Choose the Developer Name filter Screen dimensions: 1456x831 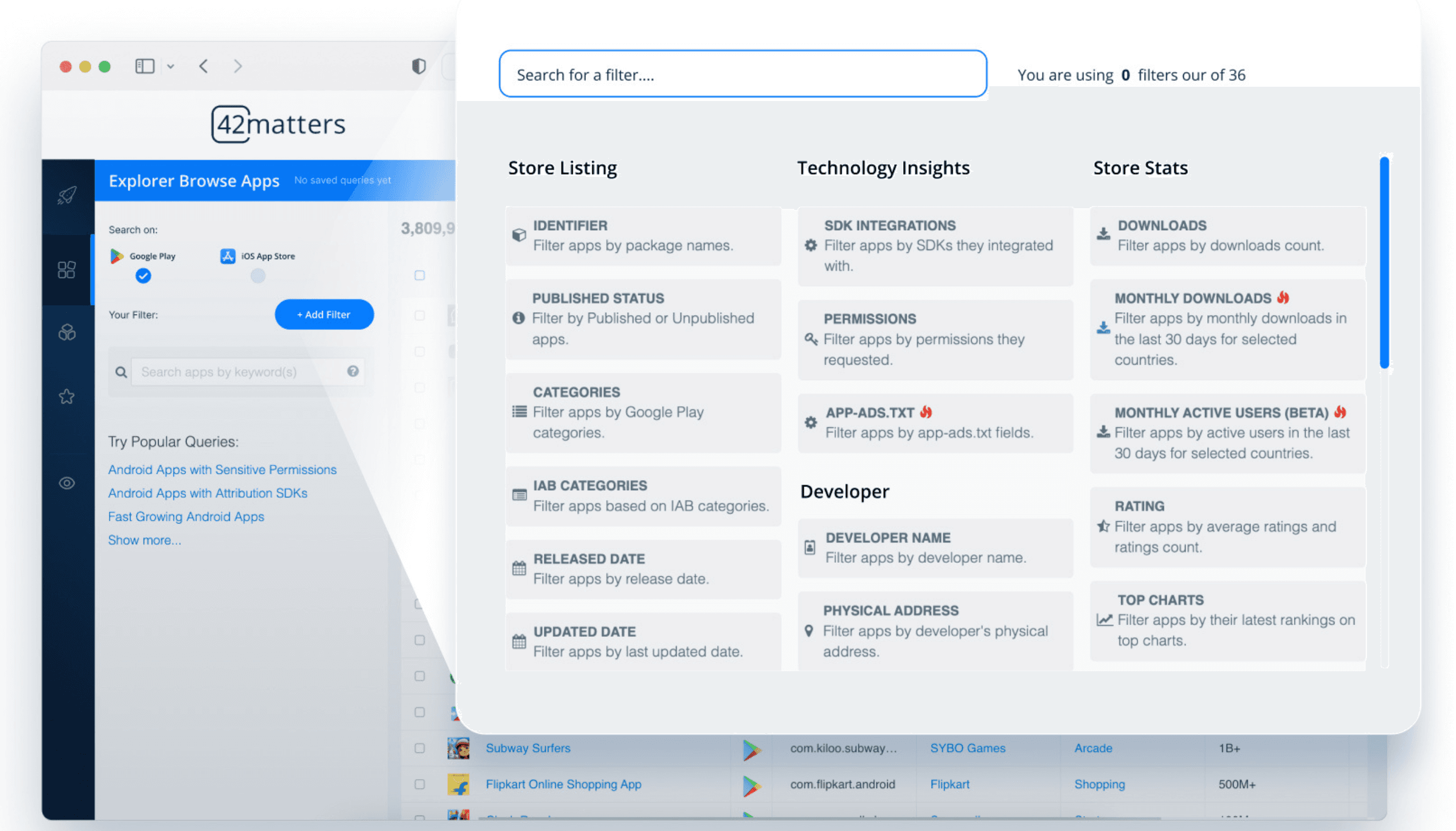[935, 548]
